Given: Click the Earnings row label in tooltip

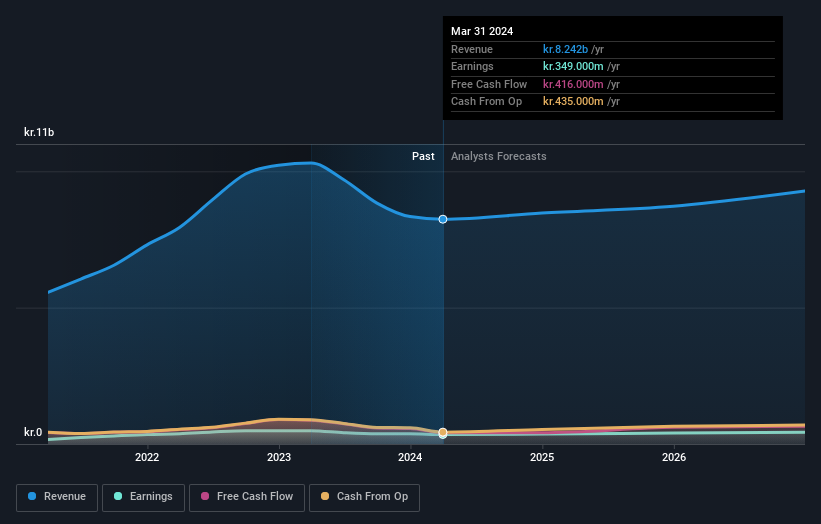Looking at the screenshot, I should point(472,66).
